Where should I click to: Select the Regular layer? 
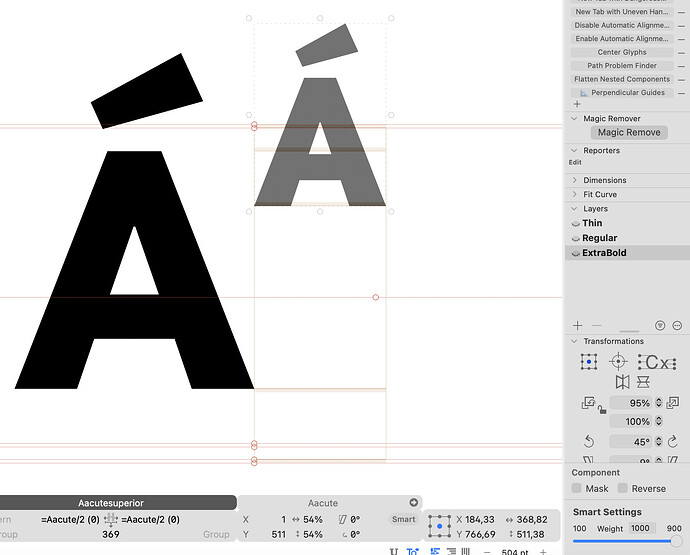click(x=599, y=238)
